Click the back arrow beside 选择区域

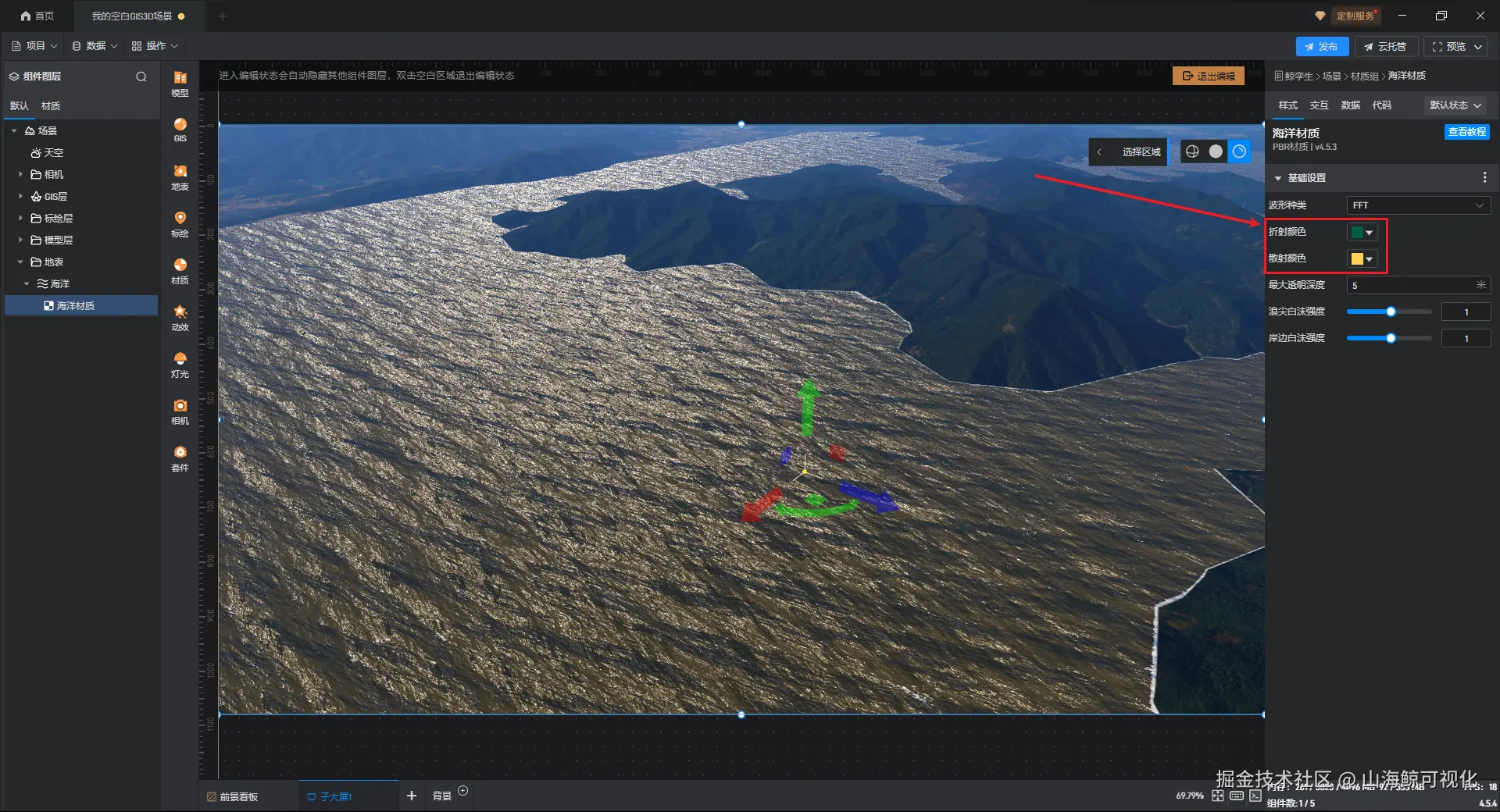(1099, 151)
